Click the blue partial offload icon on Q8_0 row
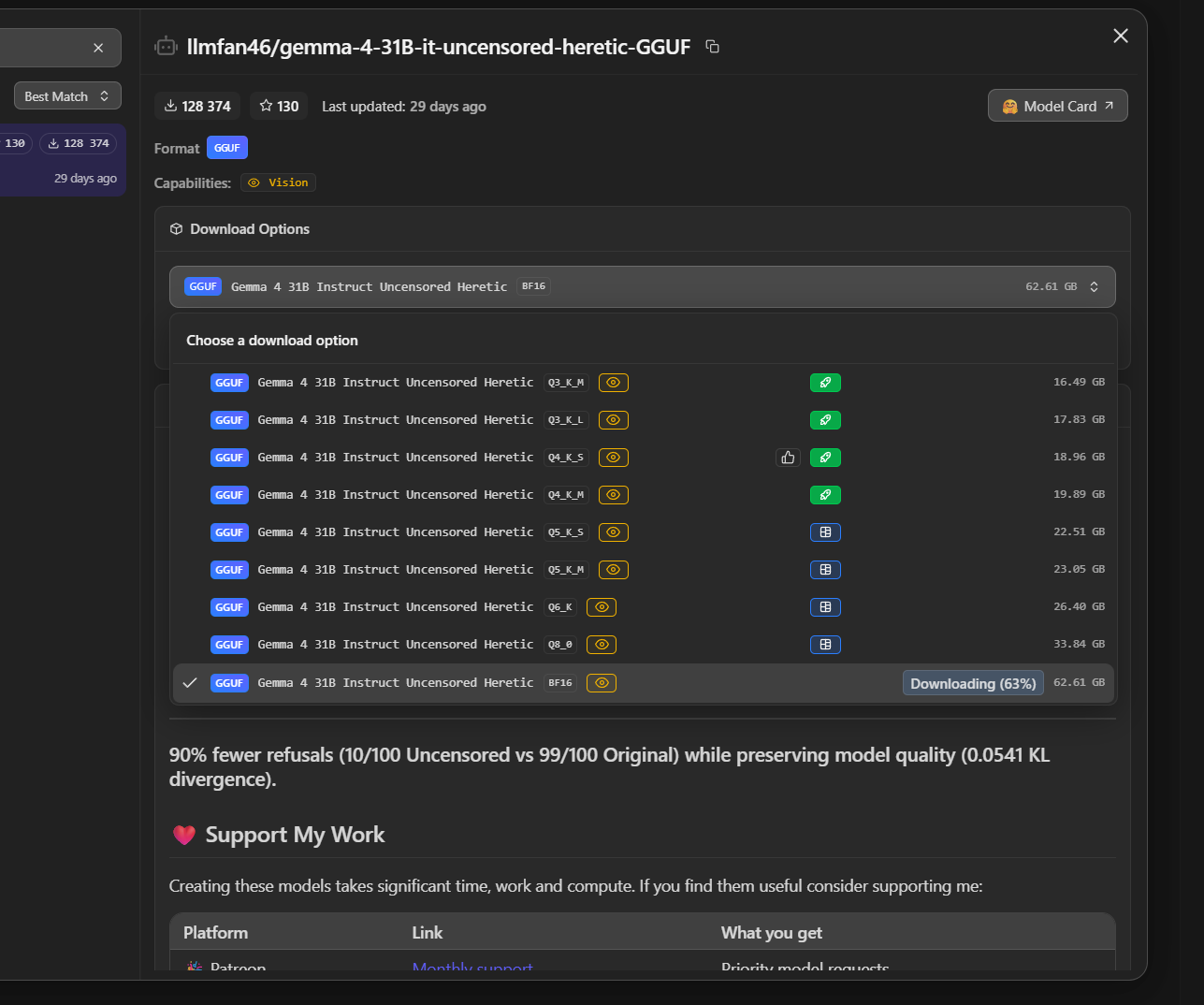The width and height of the screenshot is (1204, 1005). (825, 645)
